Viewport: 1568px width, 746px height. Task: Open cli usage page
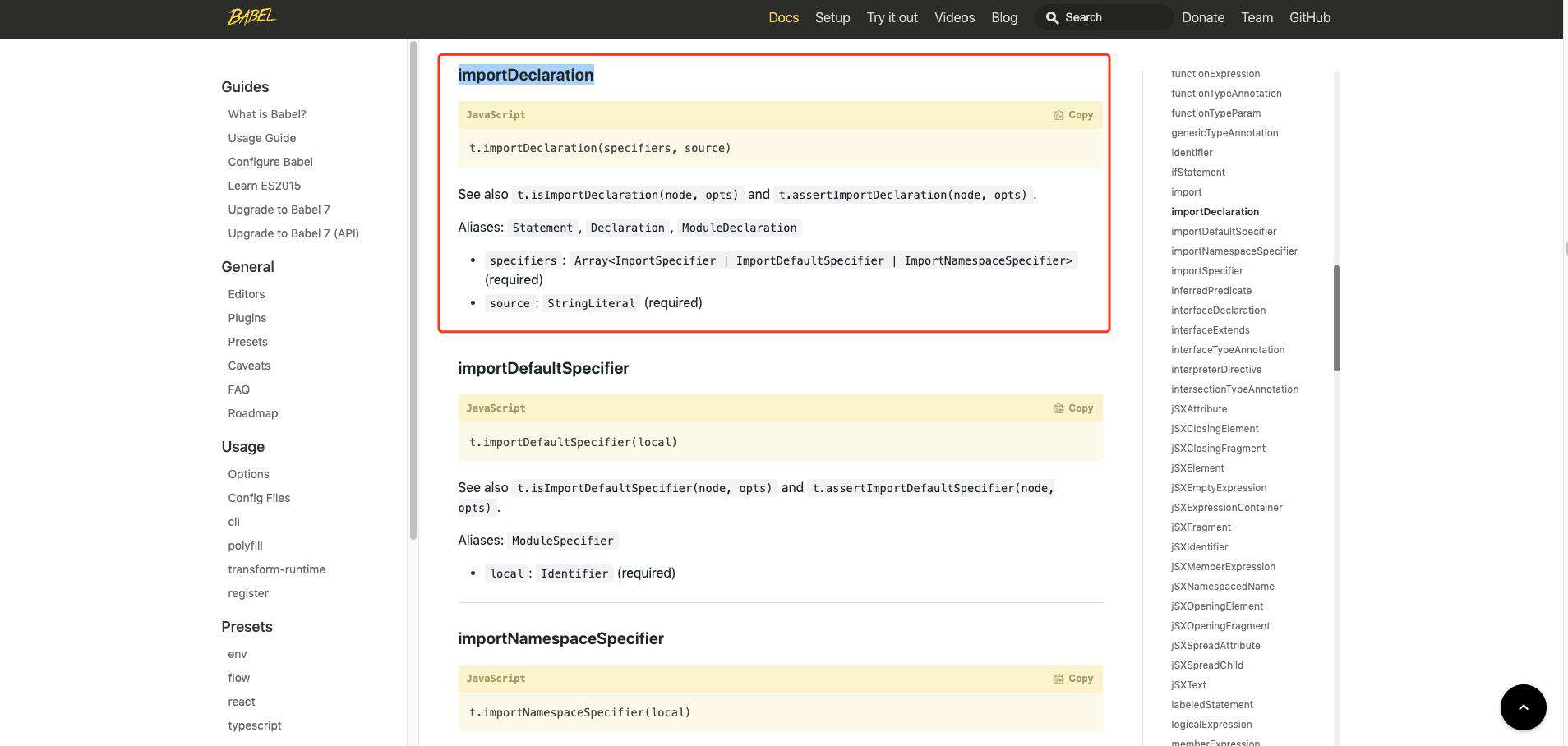coord(234,522)
